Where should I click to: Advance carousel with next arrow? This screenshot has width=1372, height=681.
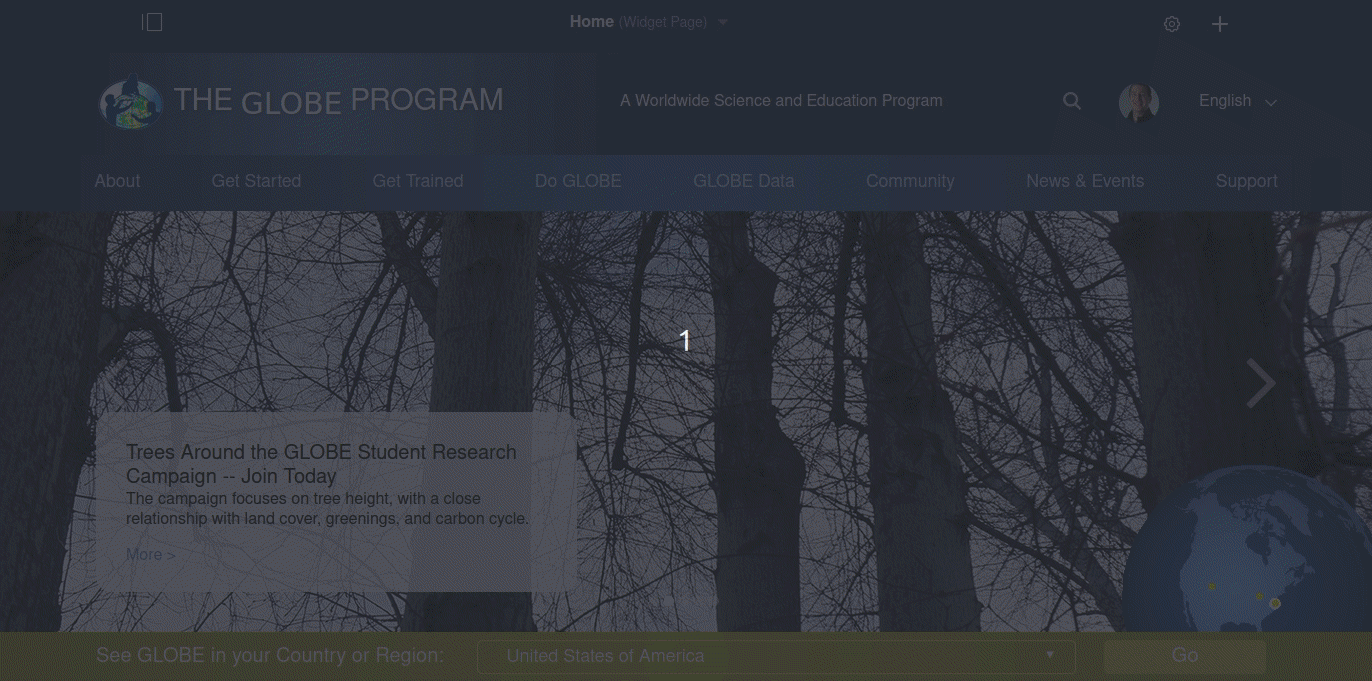[x=1260, y=383]
